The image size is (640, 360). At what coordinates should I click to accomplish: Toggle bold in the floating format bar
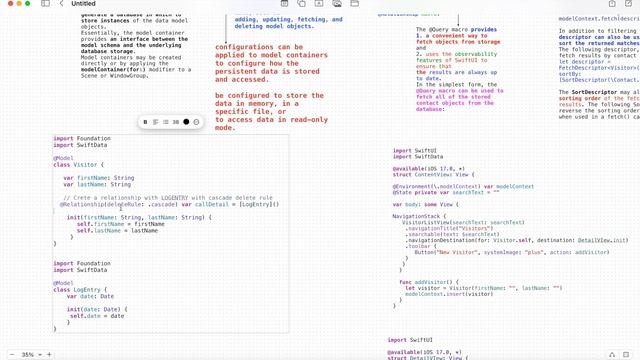click(x=145, y=122)
